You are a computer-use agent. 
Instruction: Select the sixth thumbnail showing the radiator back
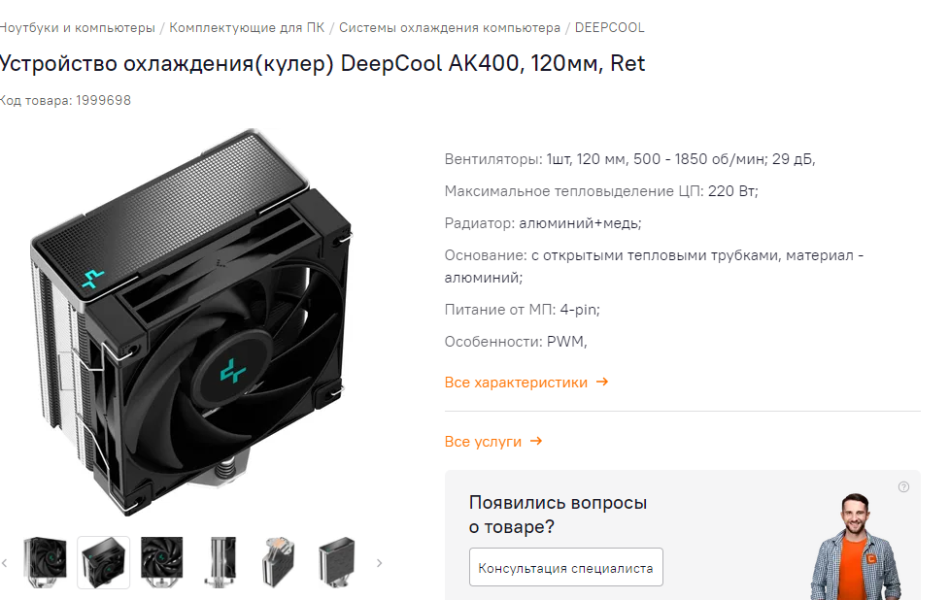[x=337, y=562]
